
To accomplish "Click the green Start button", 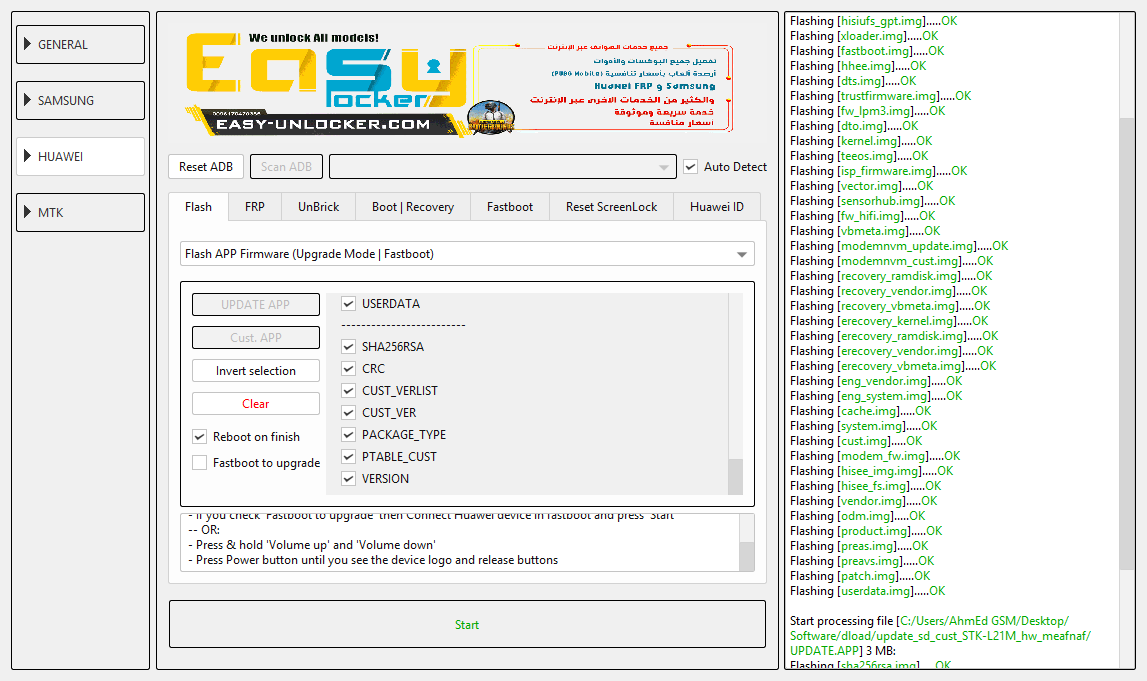I will point(467,625).
